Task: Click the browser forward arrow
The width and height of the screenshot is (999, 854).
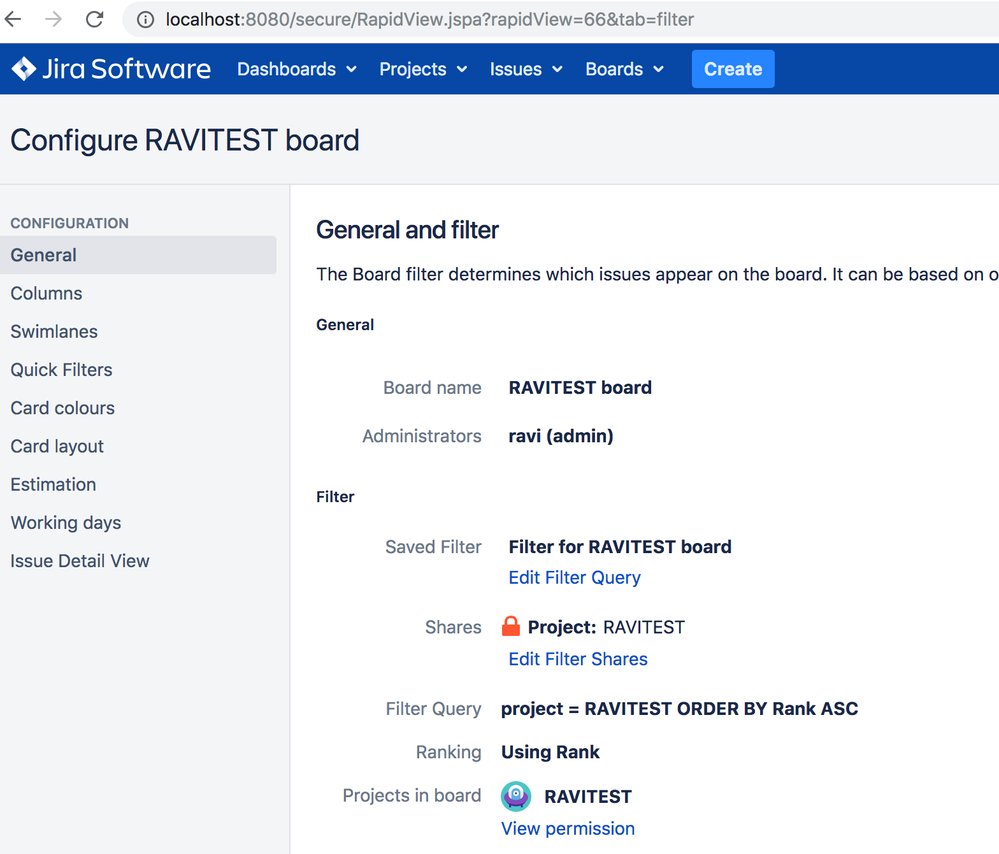Action: click(54, 19)
